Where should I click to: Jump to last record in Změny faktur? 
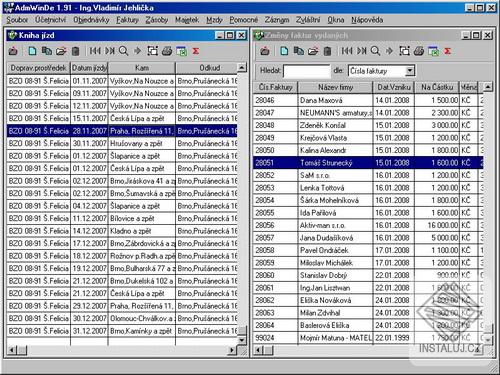(362, 51)
